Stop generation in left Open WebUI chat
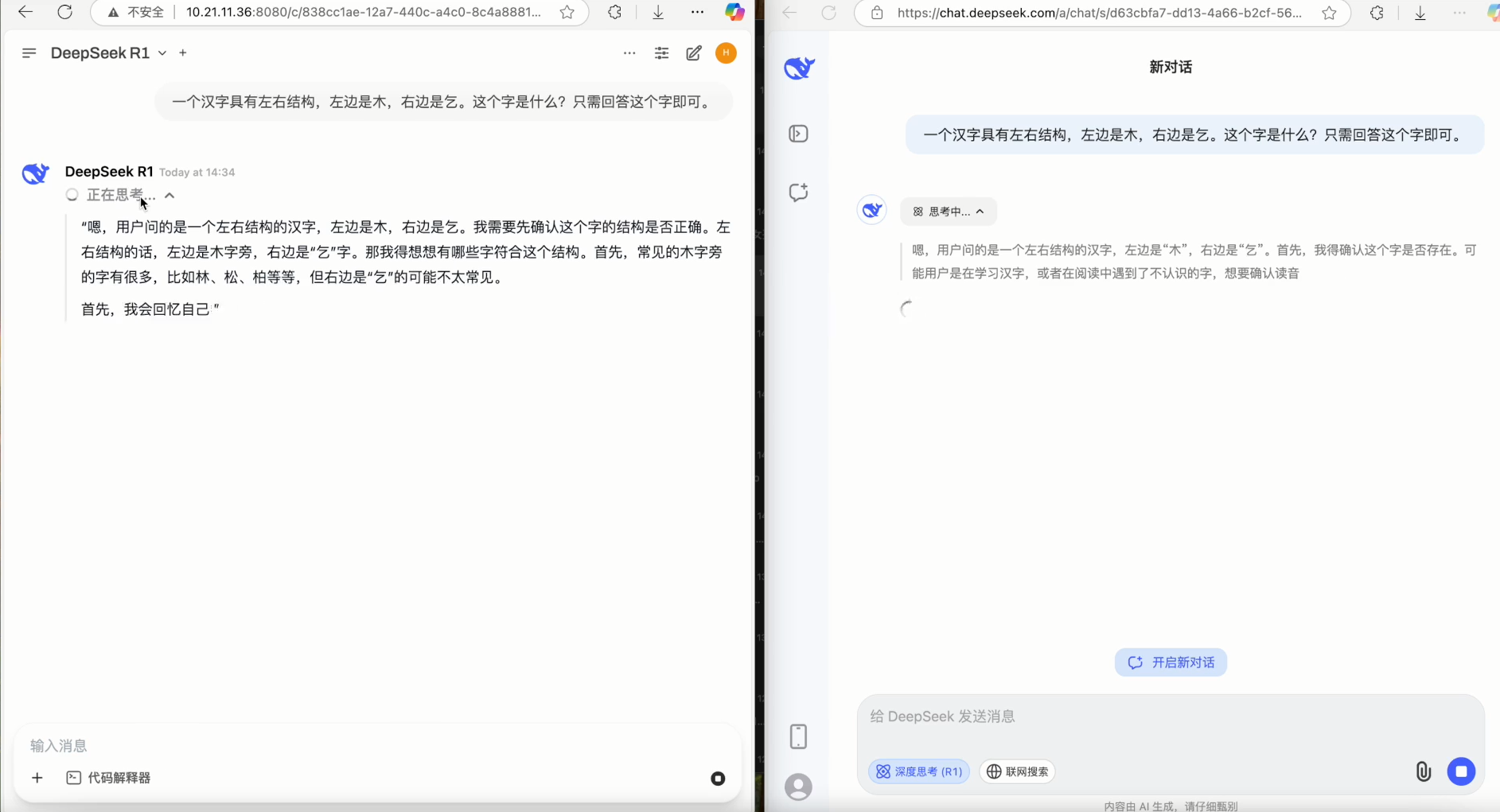 click(x=718, y=779)
